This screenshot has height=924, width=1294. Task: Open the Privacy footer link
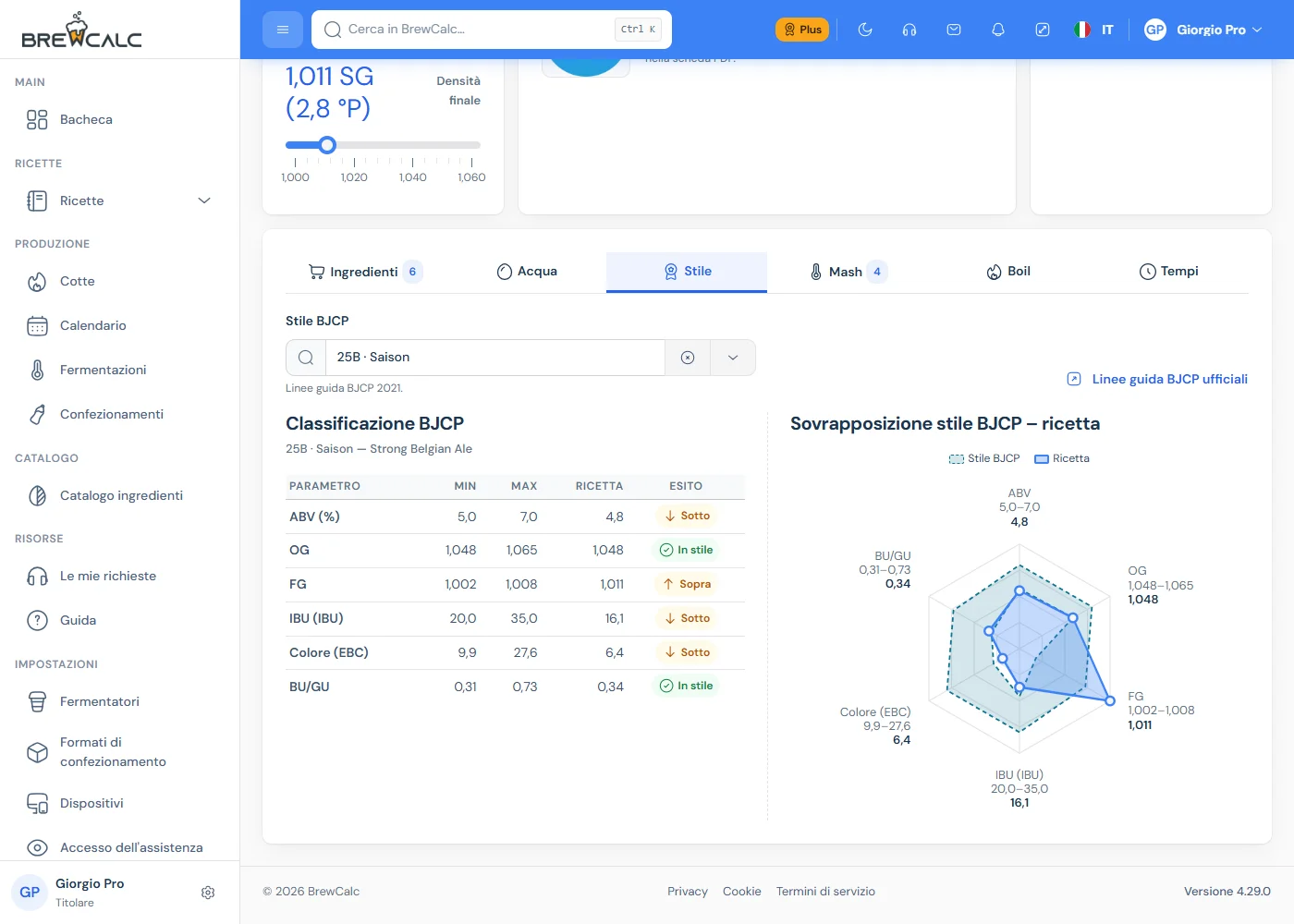[x=688, y=892]
